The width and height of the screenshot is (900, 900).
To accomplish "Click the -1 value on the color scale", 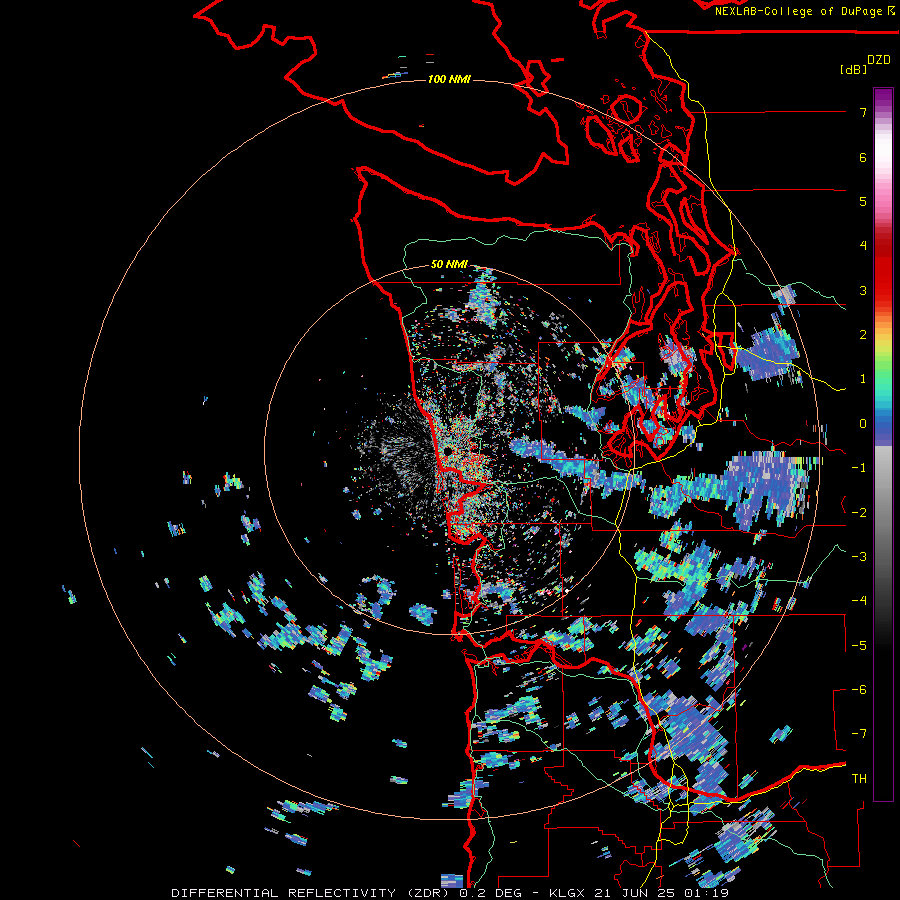I will (859, 468).
